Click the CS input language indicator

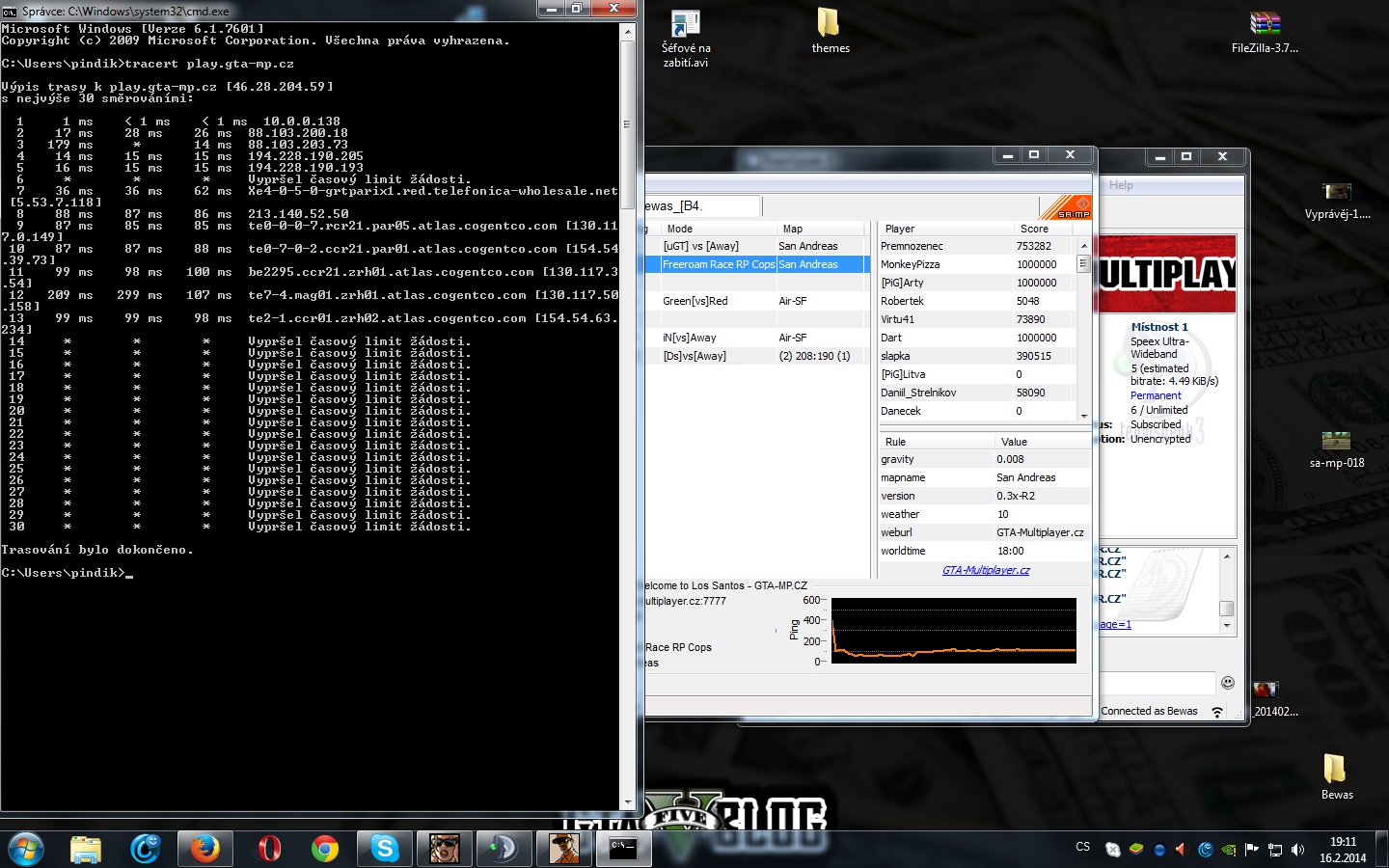[x=1083, y=847]
